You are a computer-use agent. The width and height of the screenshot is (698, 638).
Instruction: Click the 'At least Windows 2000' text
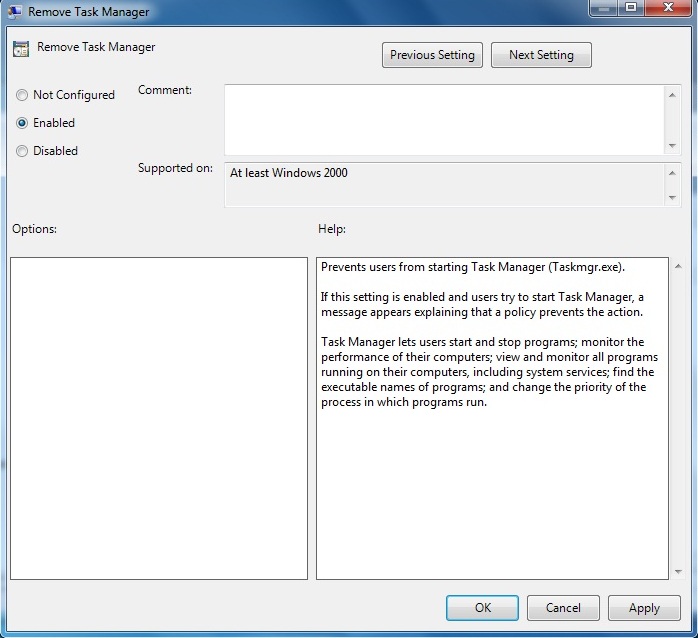tap(288, 173)
